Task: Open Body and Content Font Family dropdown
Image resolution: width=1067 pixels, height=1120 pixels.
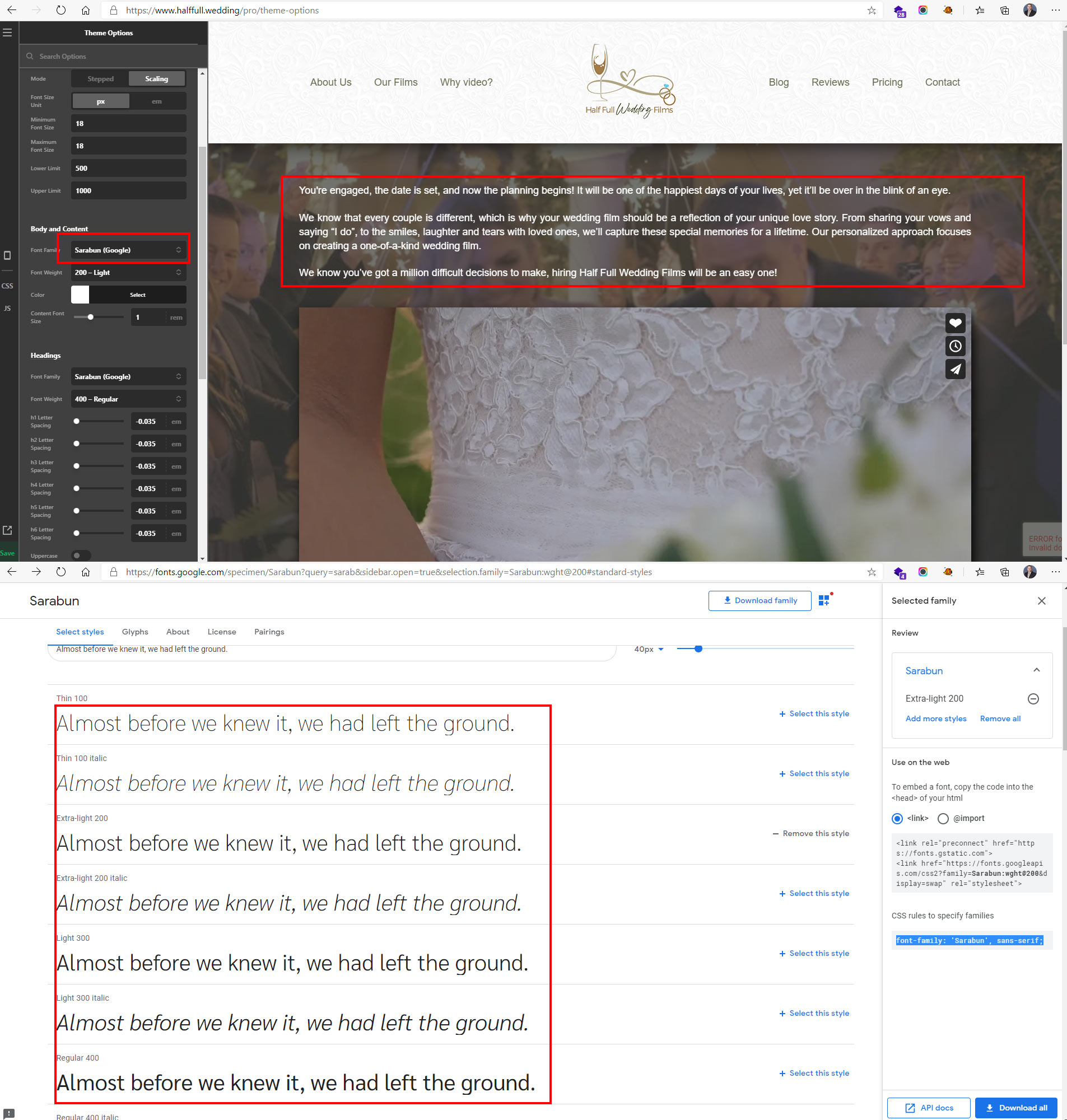Action: click(x=128, y=250)
